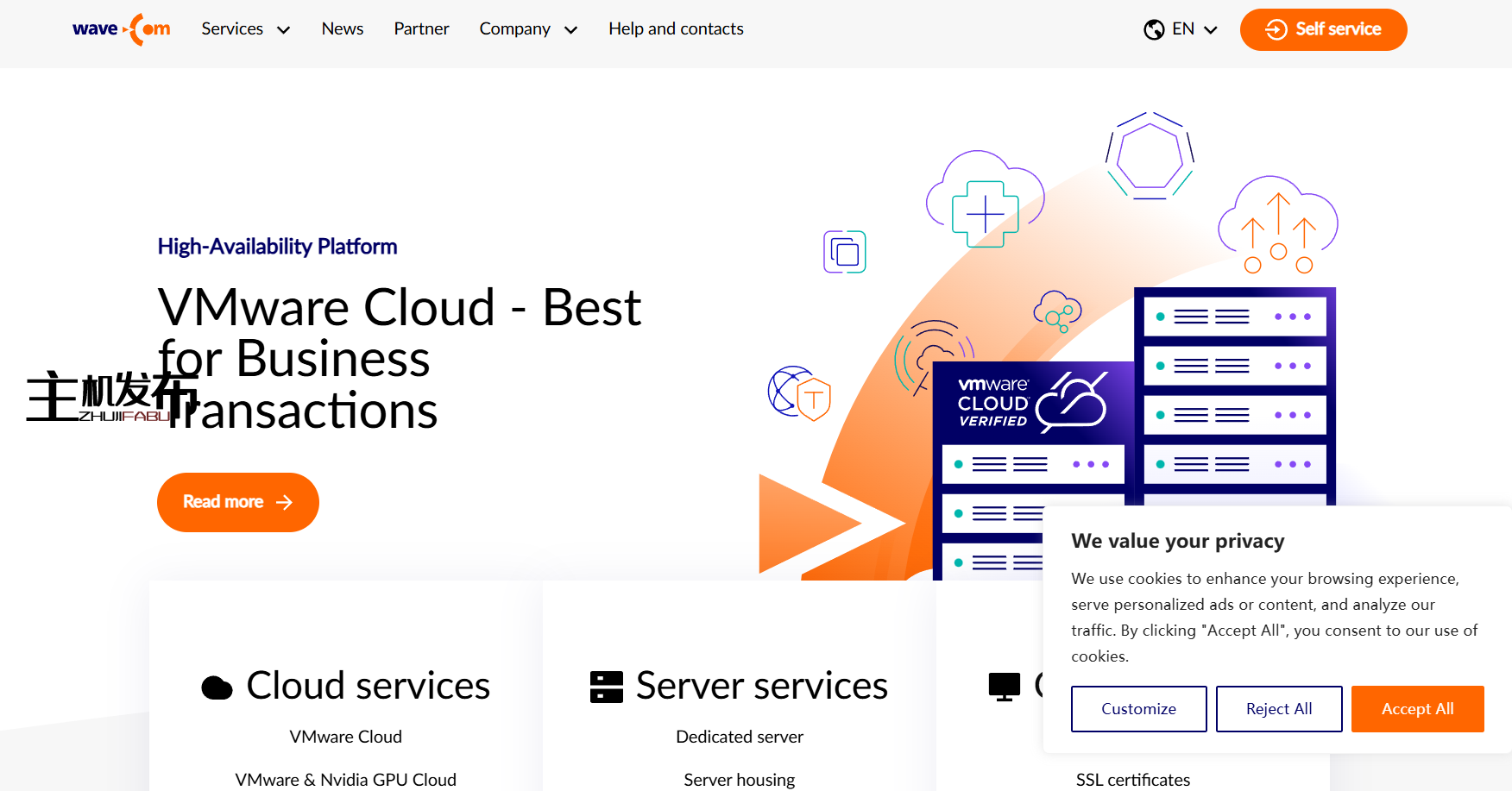Click the globe language icon
Screen dimensions: 1512x791
(x=1154, y=30)
